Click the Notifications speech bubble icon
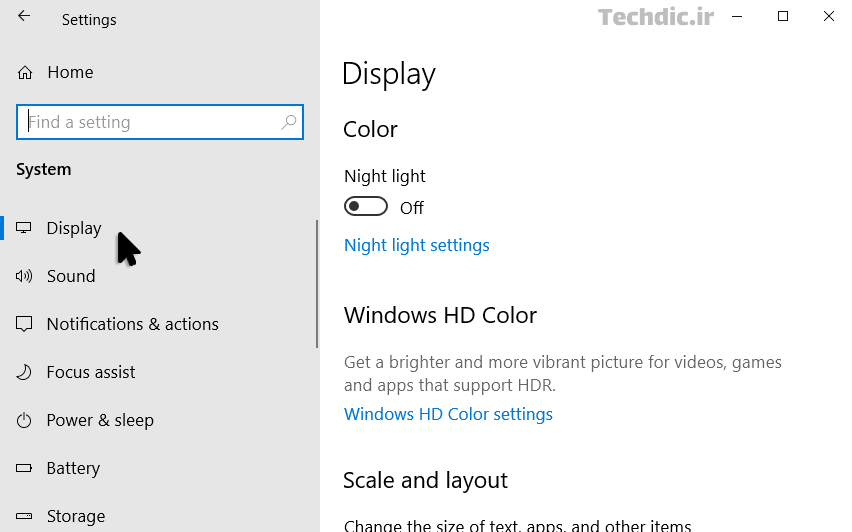The image size is (852, 532). pos(24,324)
